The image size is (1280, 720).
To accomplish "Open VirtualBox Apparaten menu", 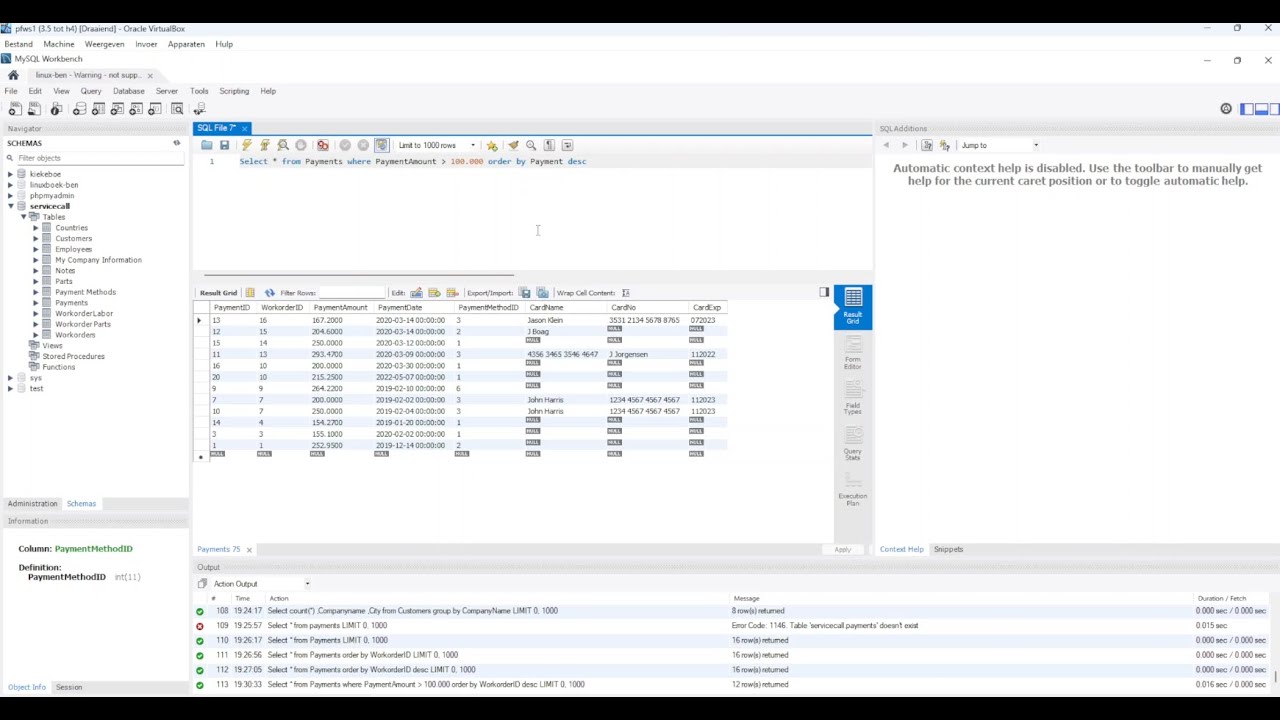I will (x=186, y=44).
